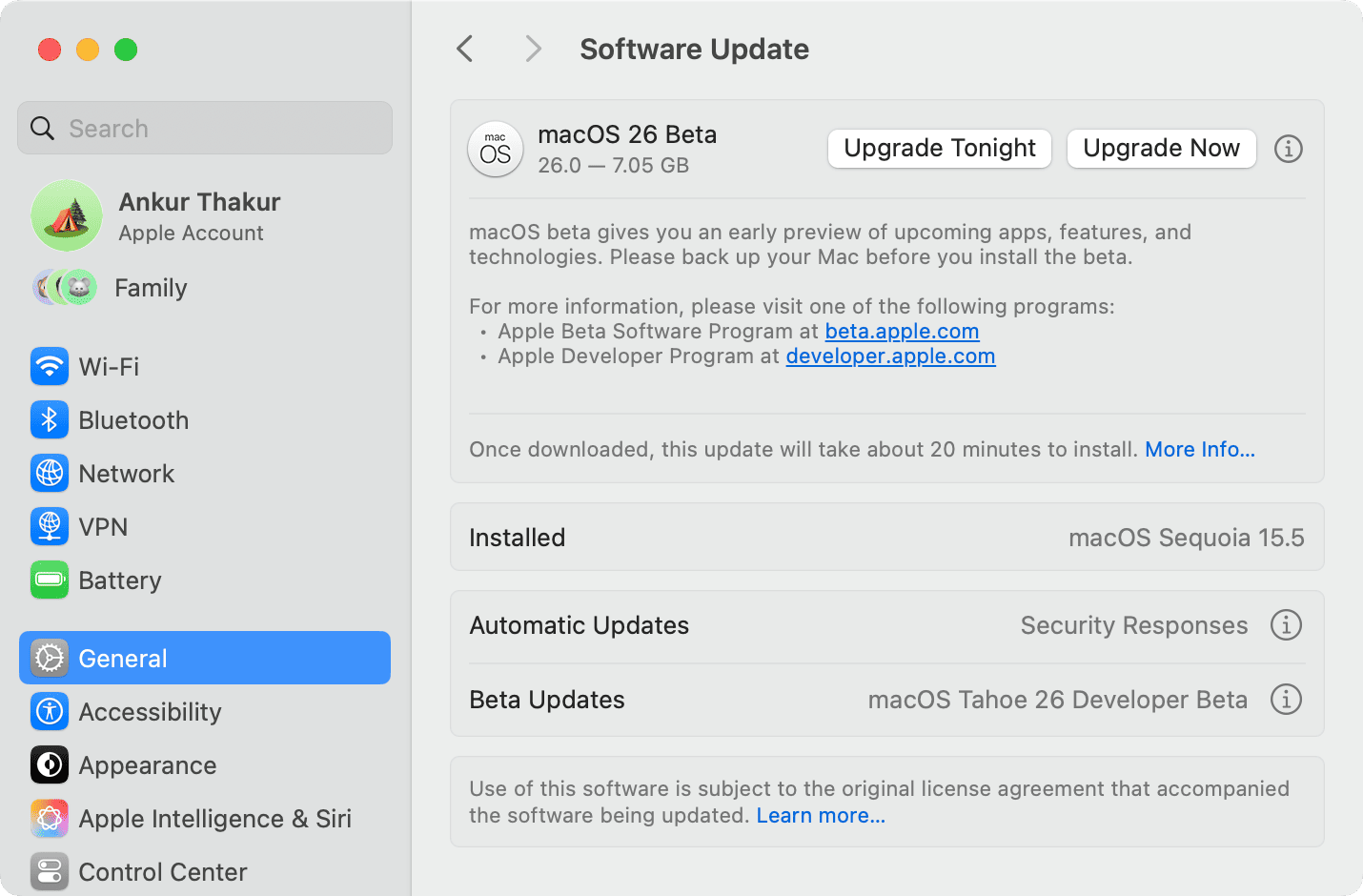The image size is (1363, 896).
Task: Click into the Search field
Action: click(x=205, y=128)
